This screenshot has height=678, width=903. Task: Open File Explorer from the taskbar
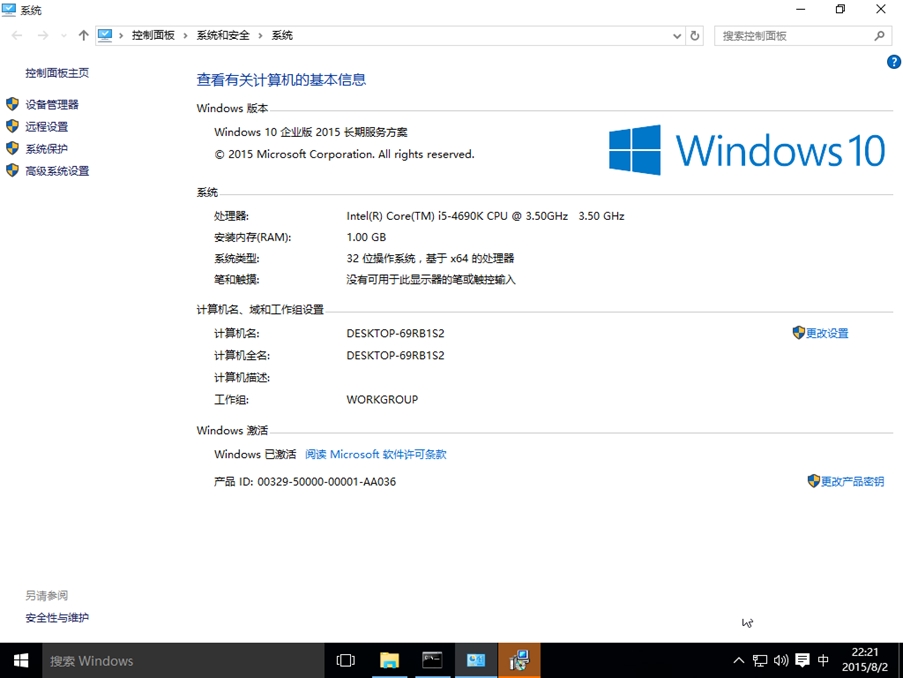tap(389, 661)
